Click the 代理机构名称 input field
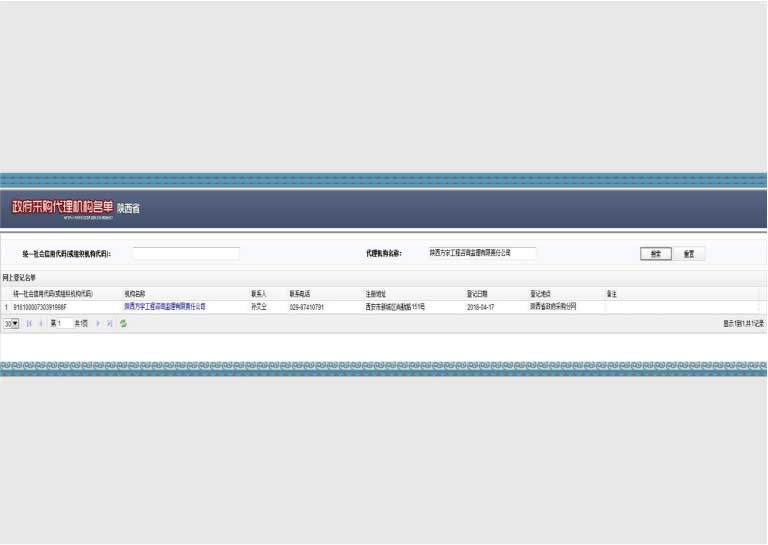 [x=481, y=254]
